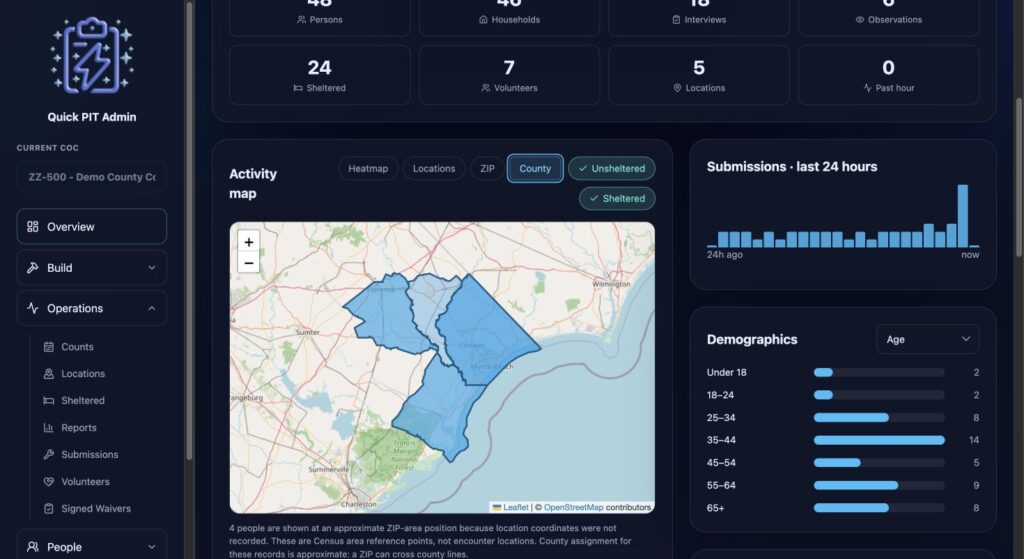
Task: Click the map pin icon on Locations card
Action: point(677,88)
